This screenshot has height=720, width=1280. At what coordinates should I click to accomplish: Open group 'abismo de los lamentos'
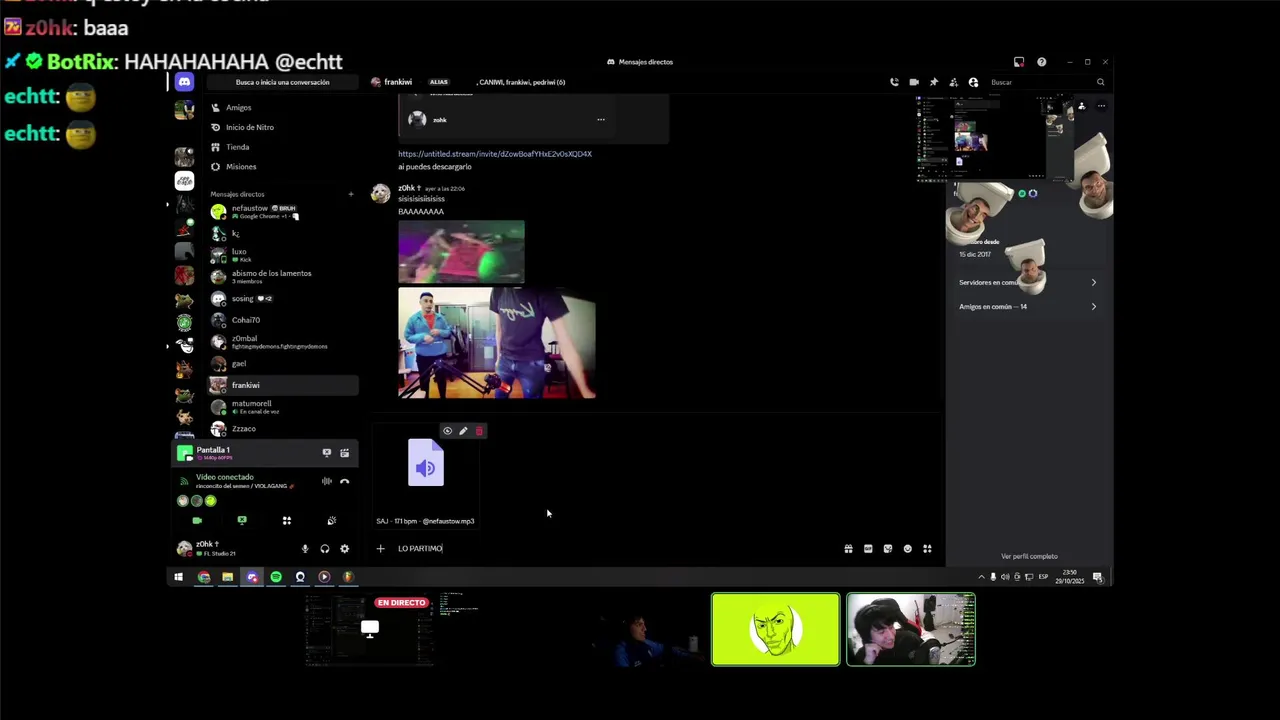point(283,276)
